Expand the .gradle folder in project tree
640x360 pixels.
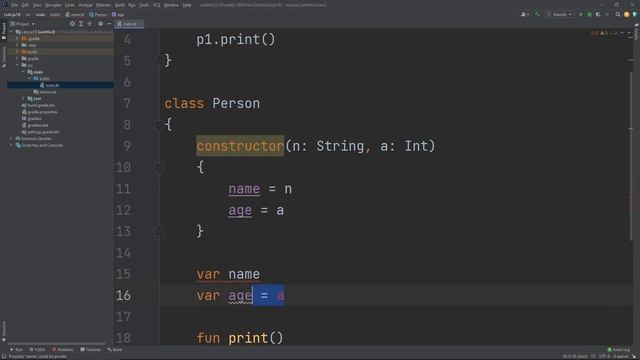click(17, 38)
